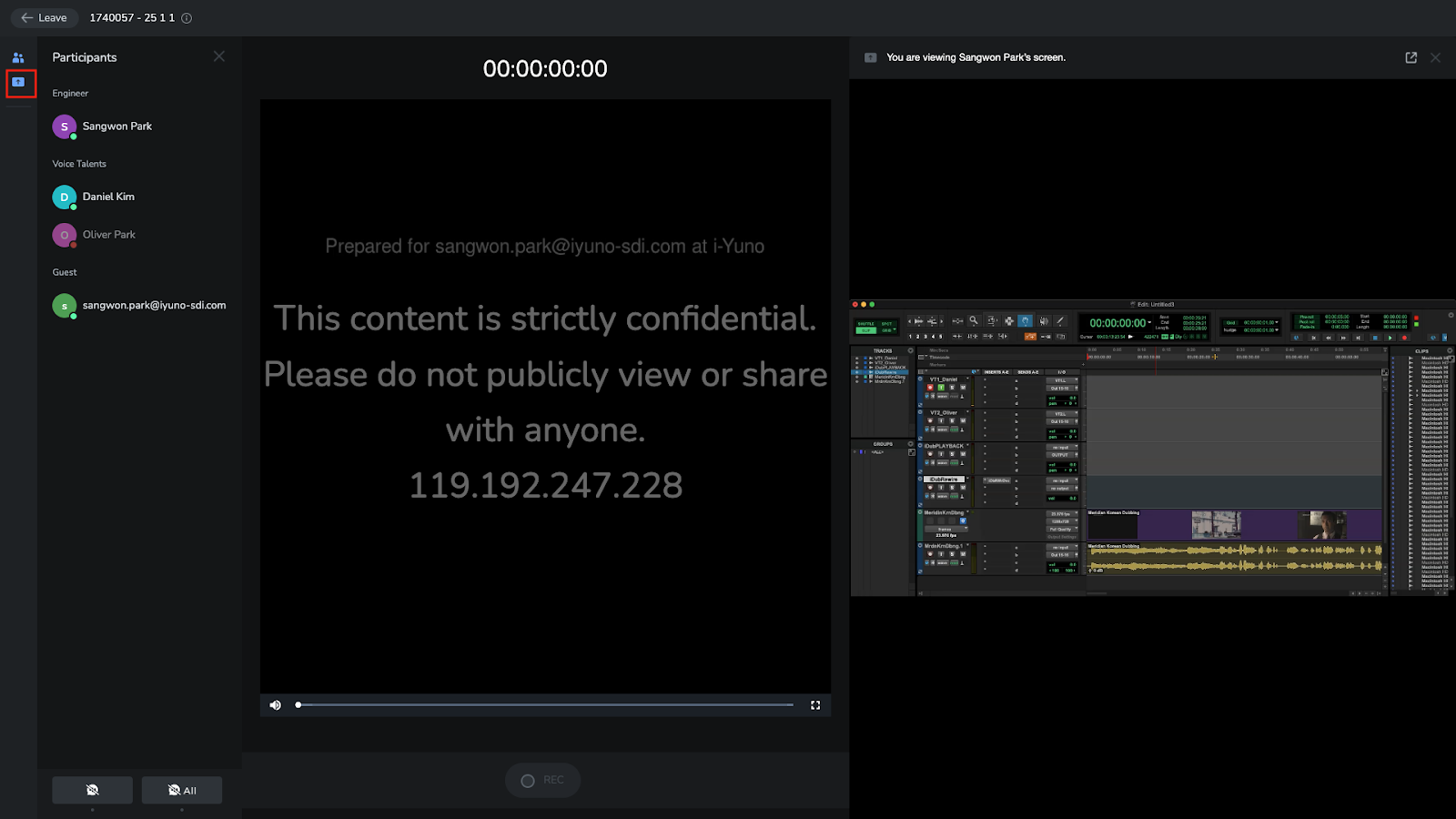Toggle the camera-off button left of All

tap(92, 790)
